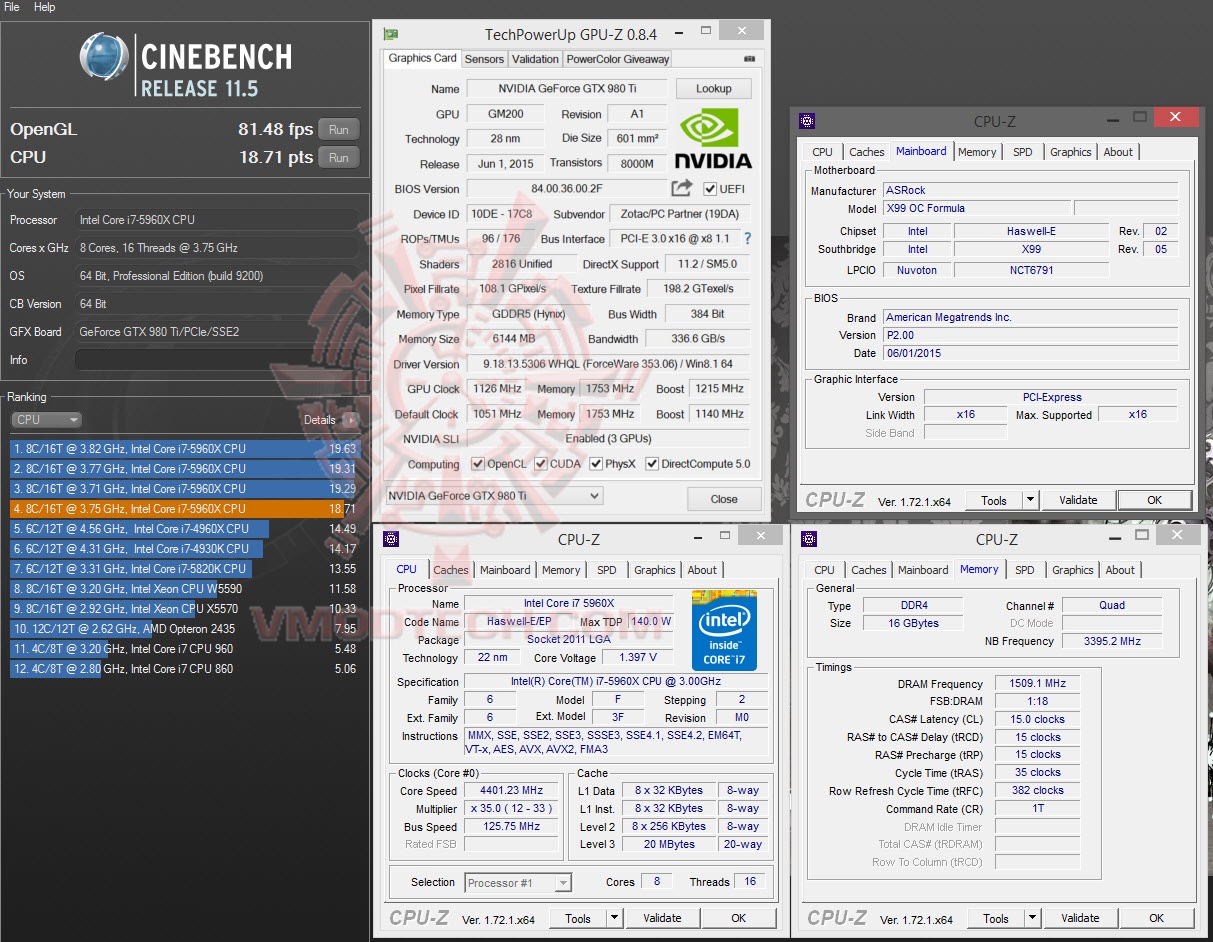
Task: Click the GPU-Z screenshot camera icon
Action: (749, 59)
